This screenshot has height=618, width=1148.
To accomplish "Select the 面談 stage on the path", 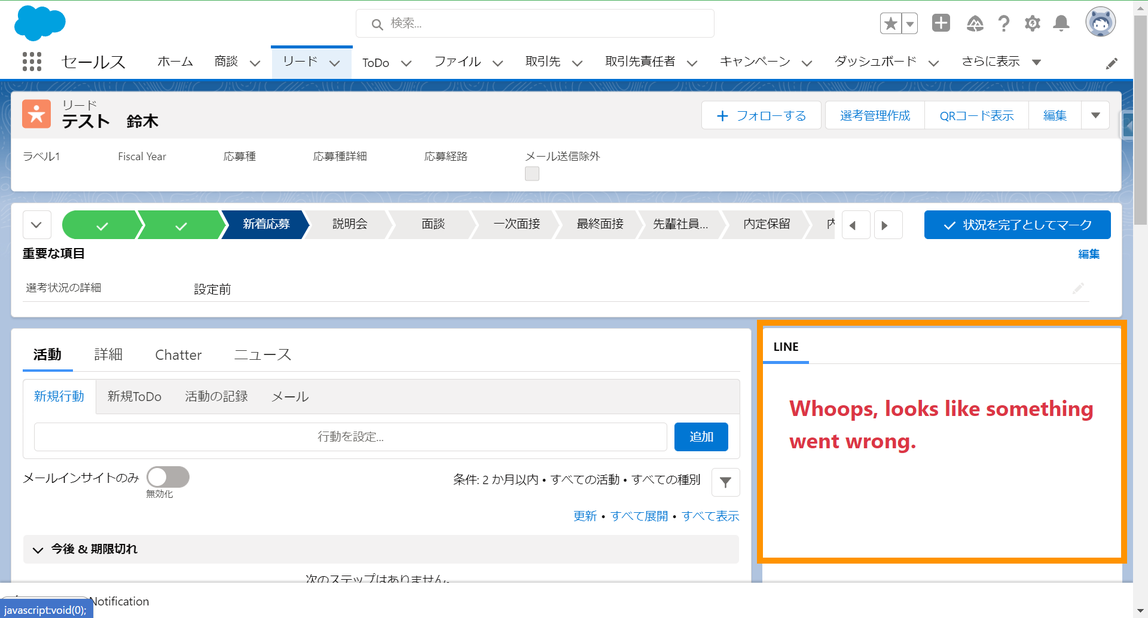I will tap(432, 224).
